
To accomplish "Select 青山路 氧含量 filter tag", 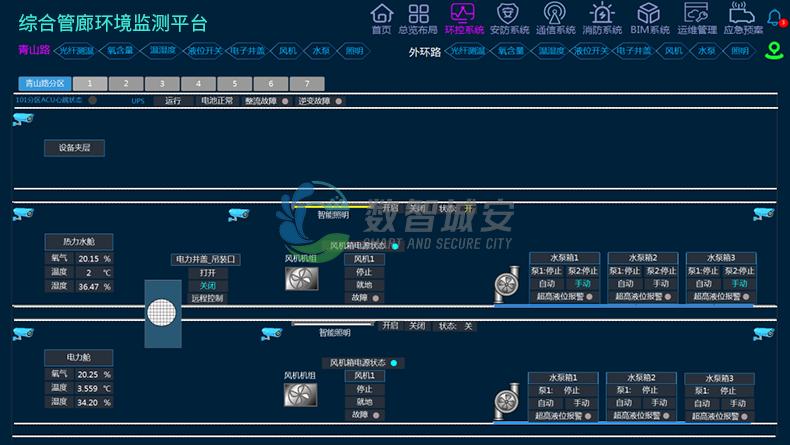I will (121, 50).
